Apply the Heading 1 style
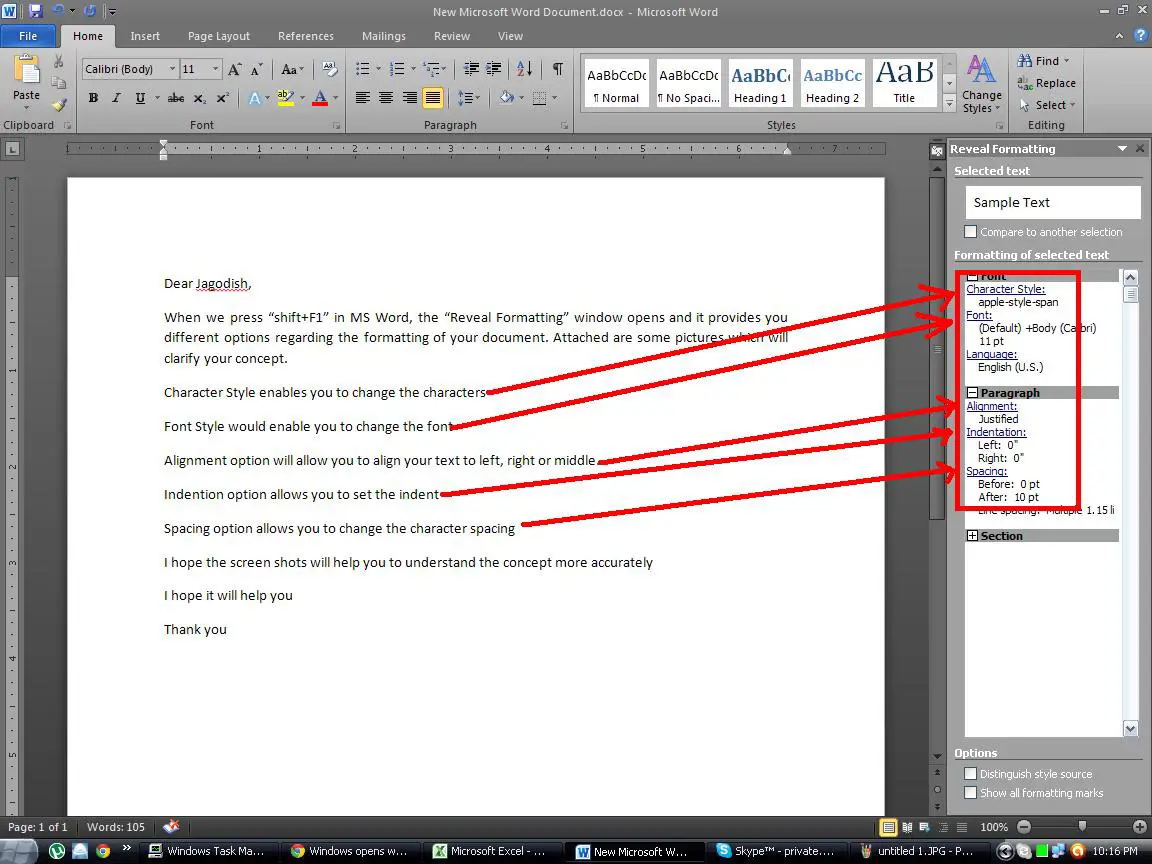1152x864 pixels. pyautogui.click(x=760, y=84)
